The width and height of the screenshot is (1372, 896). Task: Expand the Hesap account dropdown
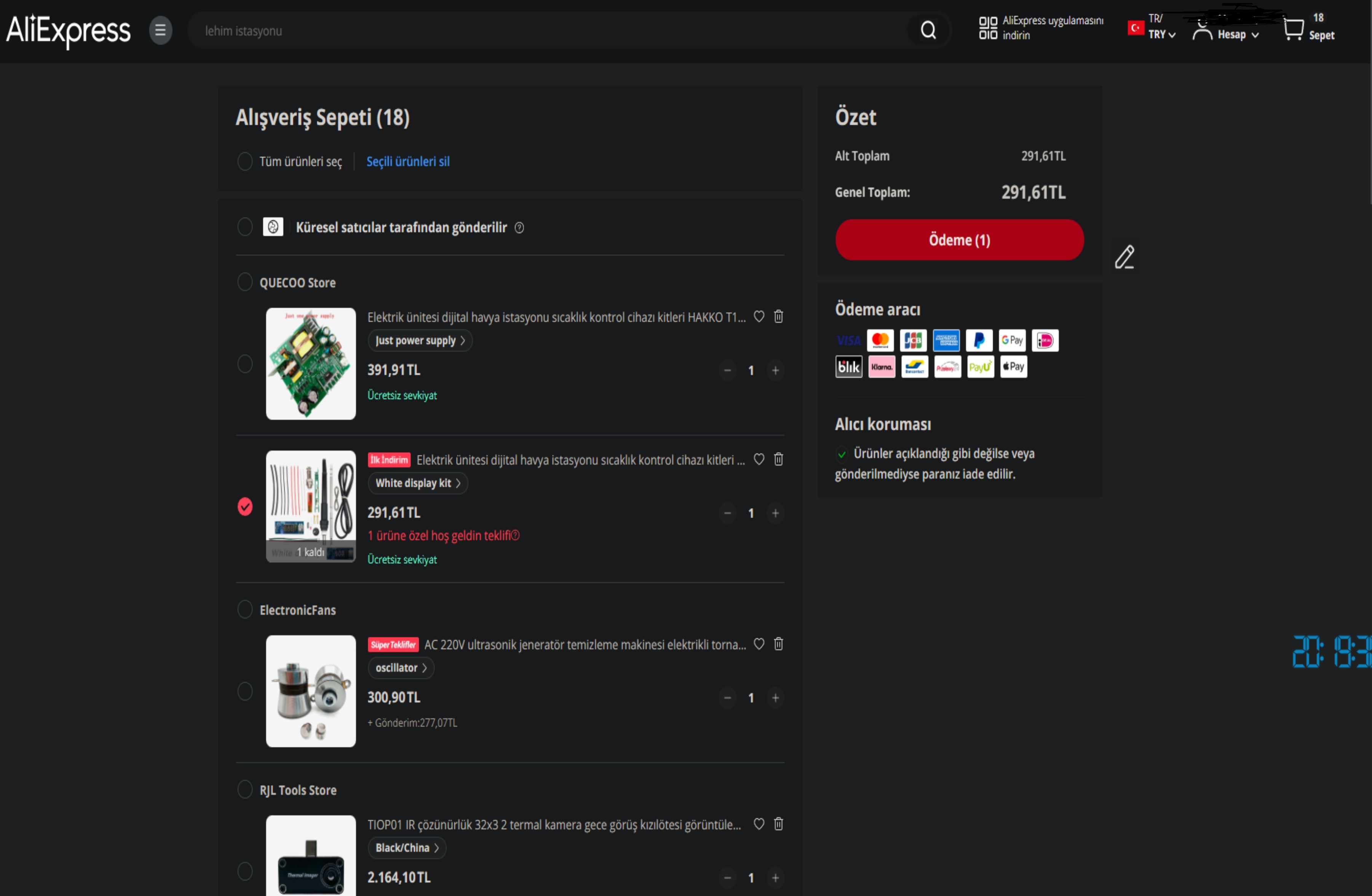(1238, 35)
